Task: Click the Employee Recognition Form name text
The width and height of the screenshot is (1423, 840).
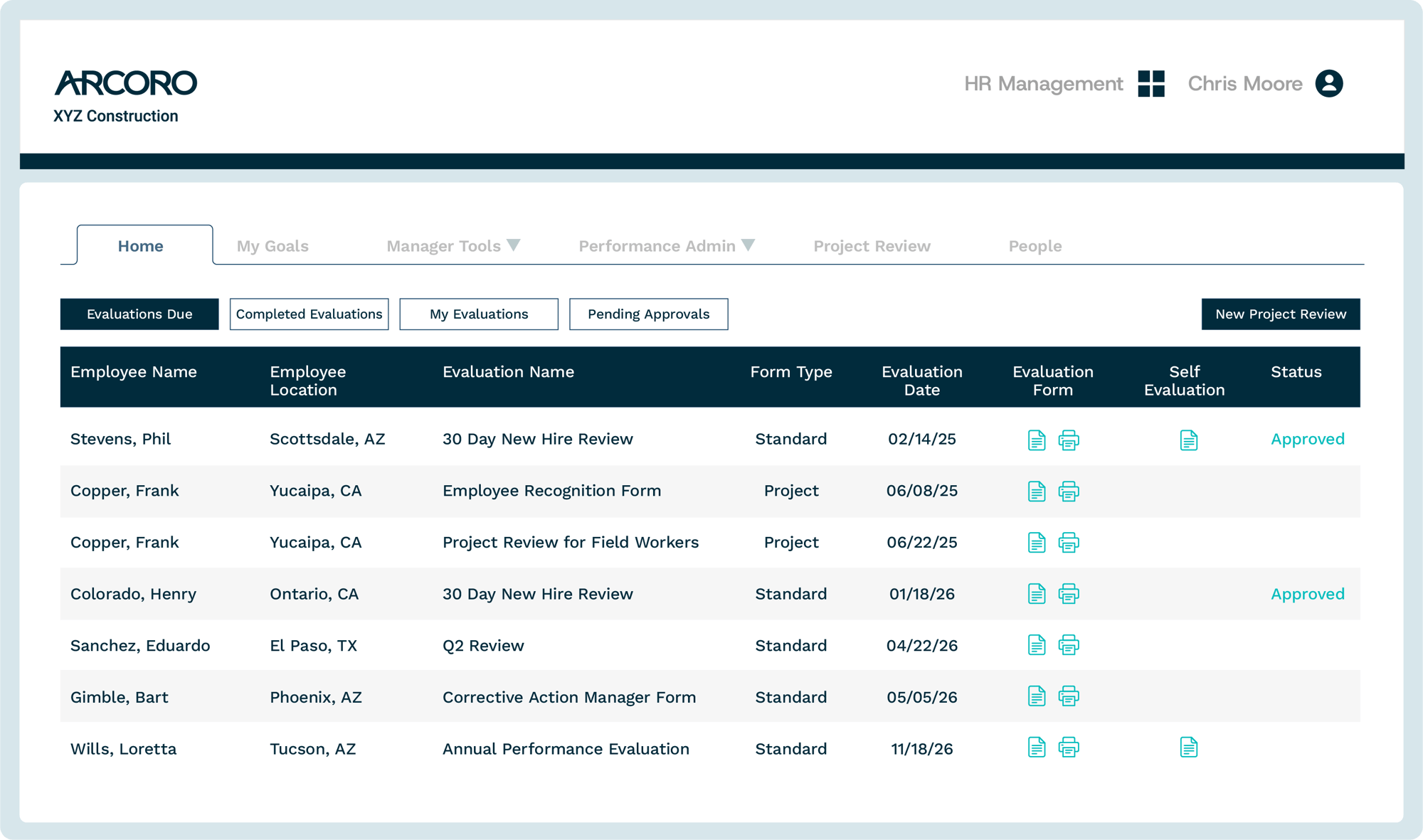Action: click(551, 491)
